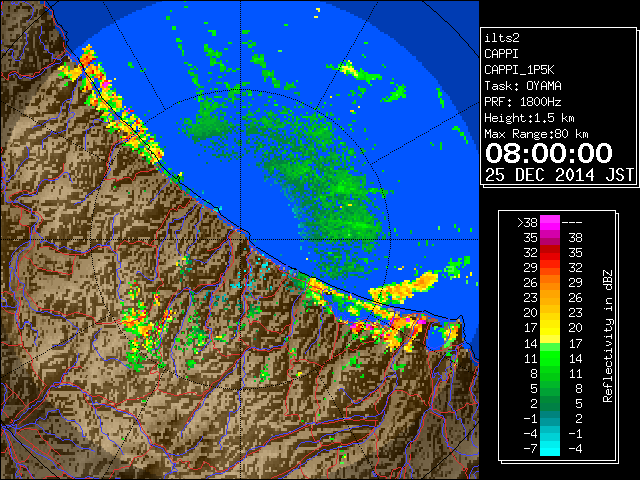This screenshot has width=640, height=480.
Task: Select the '25 DEC 2014 JST' date
Action: 559,175
